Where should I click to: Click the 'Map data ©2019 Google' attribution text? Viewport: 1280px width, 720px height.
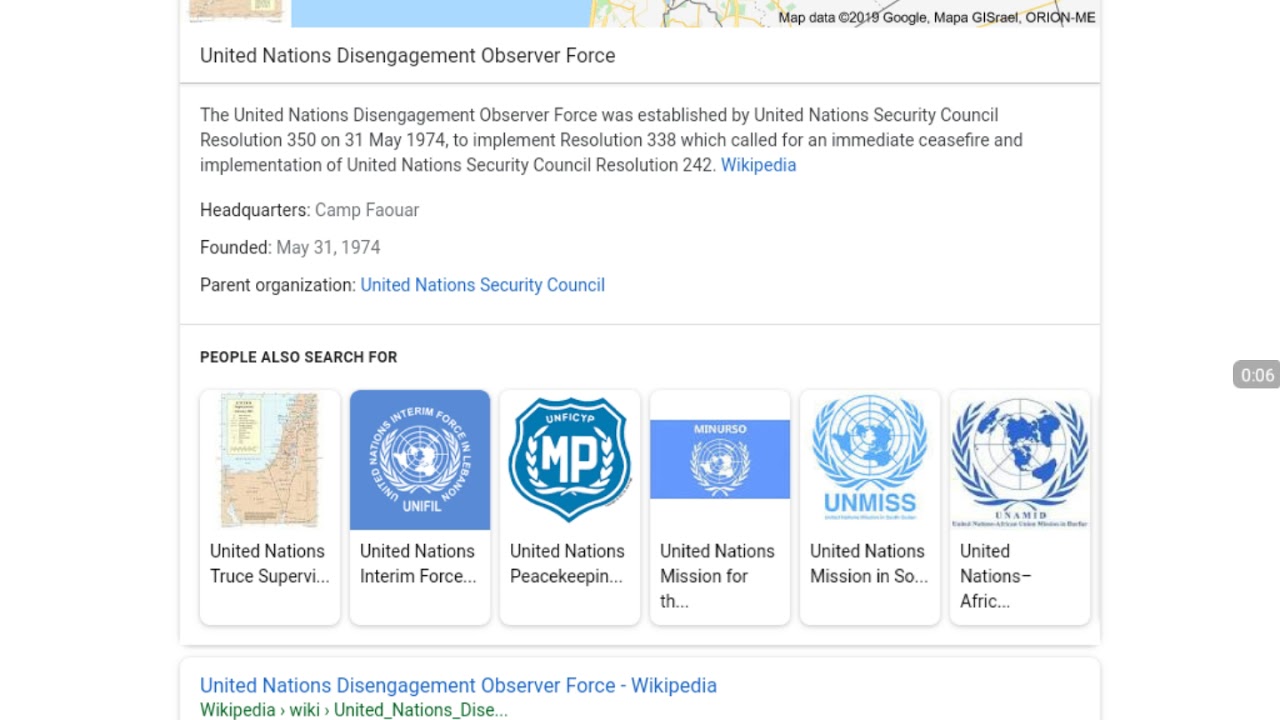tap(937, 17)
